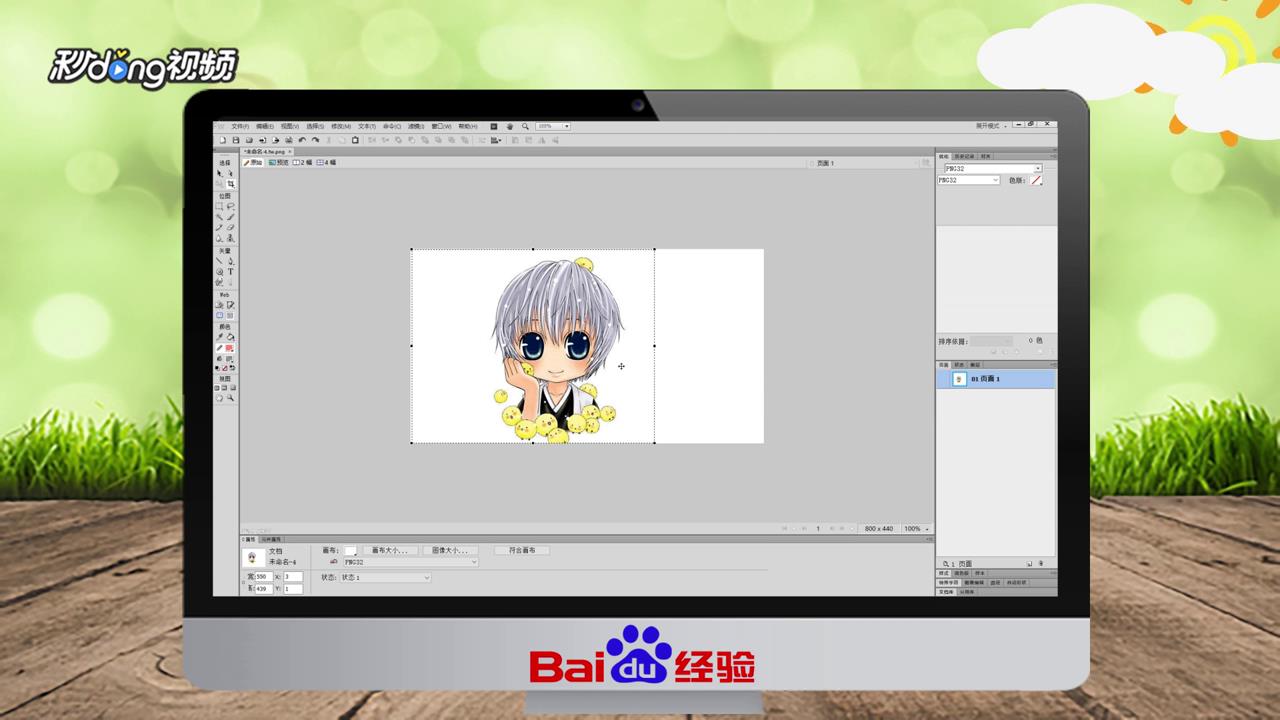Image resolution: width=1280 pixels, height=720 pixels.
Task: Select the Slice tool
Action: click(x=230, y=305)
